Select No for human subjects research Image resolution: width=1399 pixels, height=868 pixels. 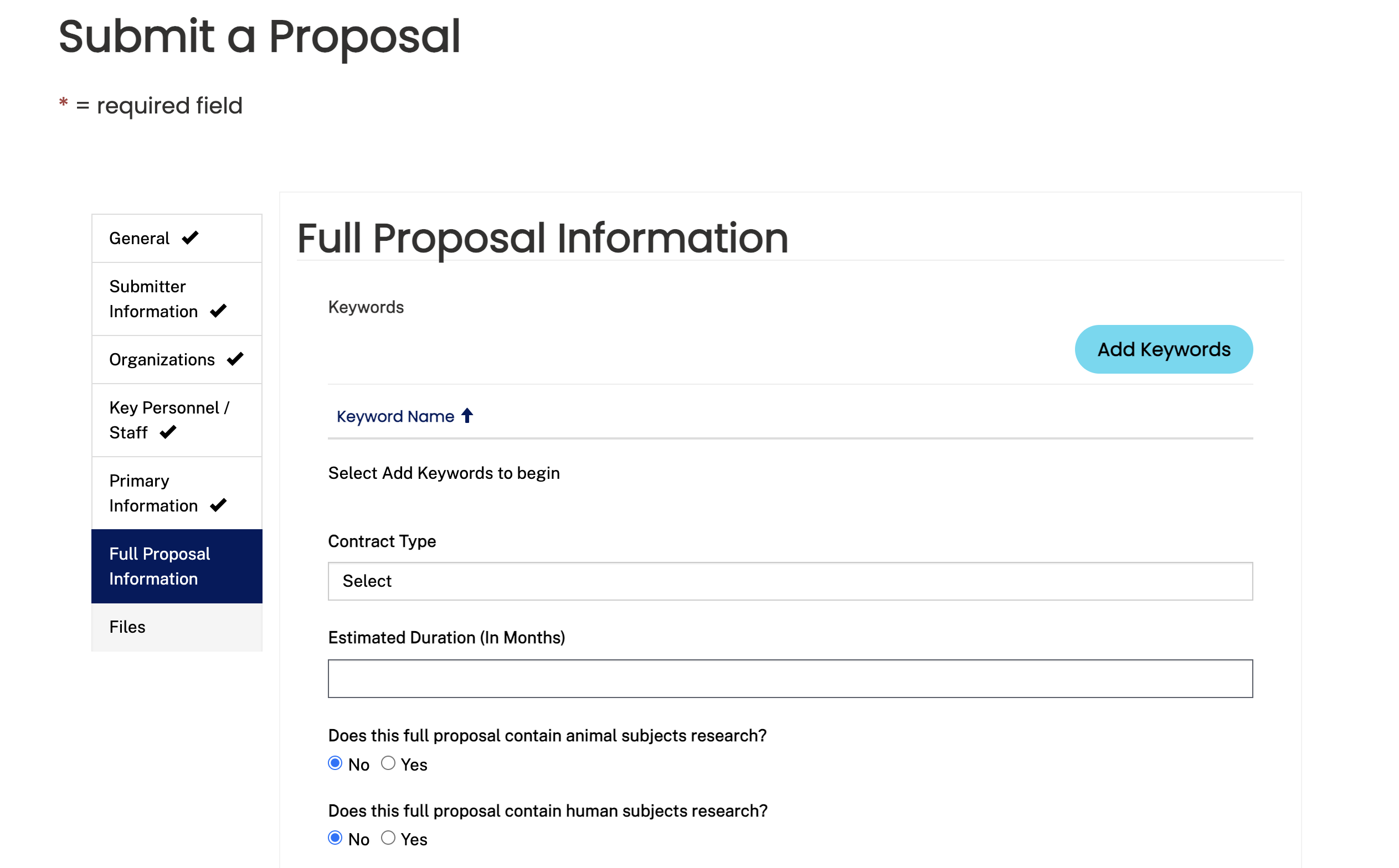(336, 838)
